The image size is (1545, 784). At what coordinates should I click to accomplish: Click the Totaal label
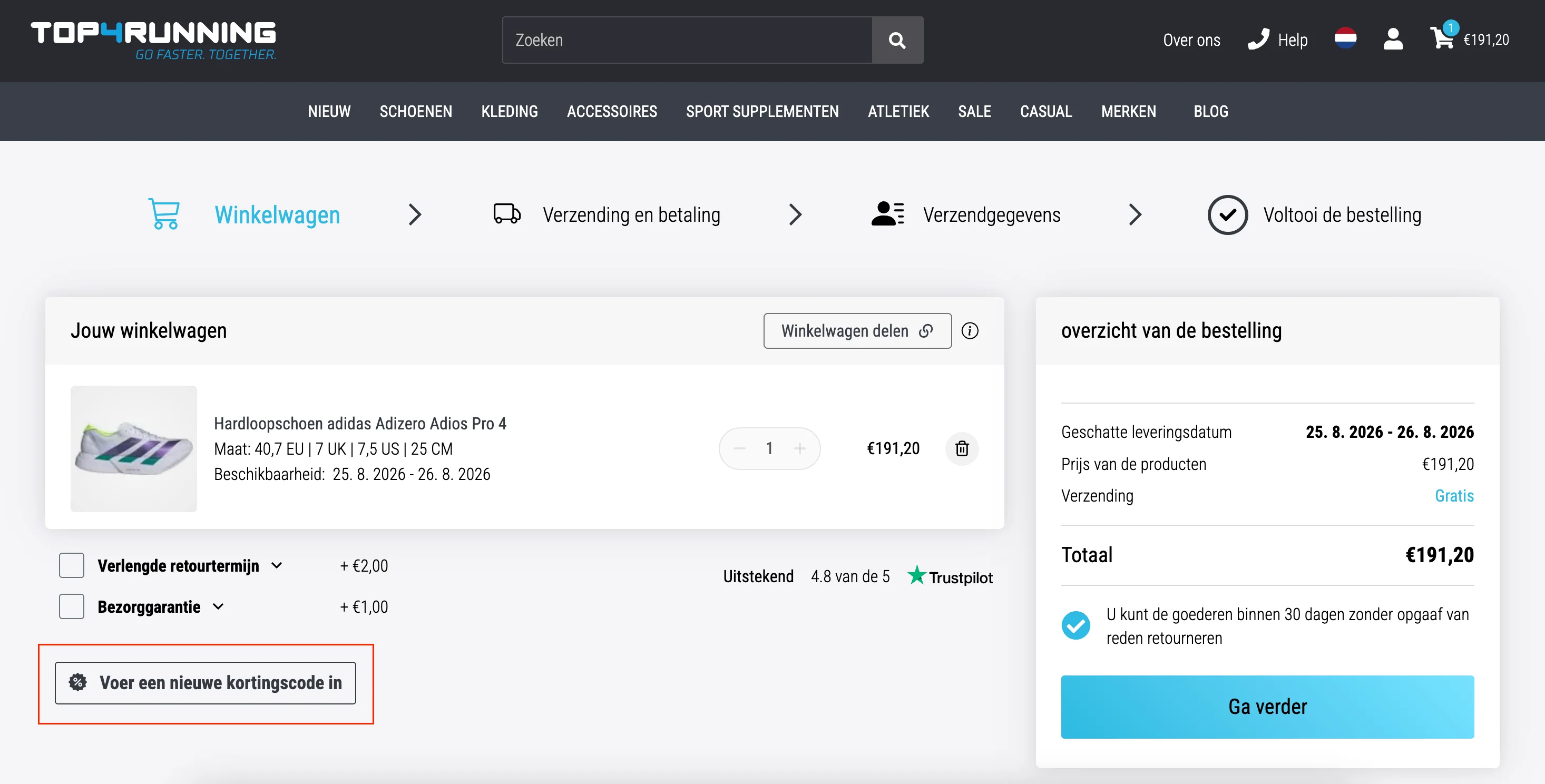point(1087,555)
